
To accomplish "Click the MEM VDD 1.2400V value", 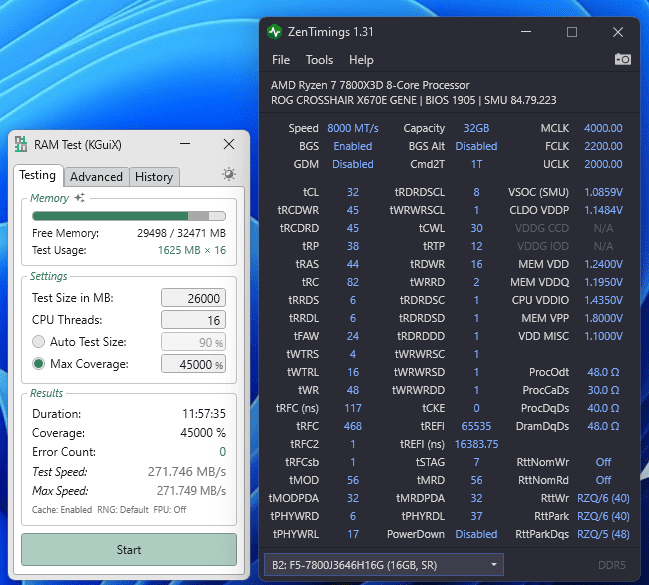I will [603, 264].
